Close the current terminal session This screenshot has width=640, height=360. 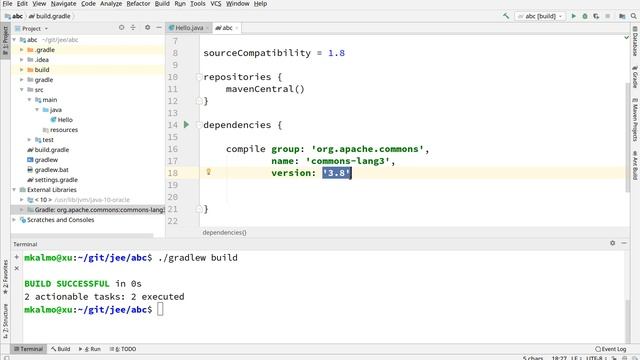(16, 268)
